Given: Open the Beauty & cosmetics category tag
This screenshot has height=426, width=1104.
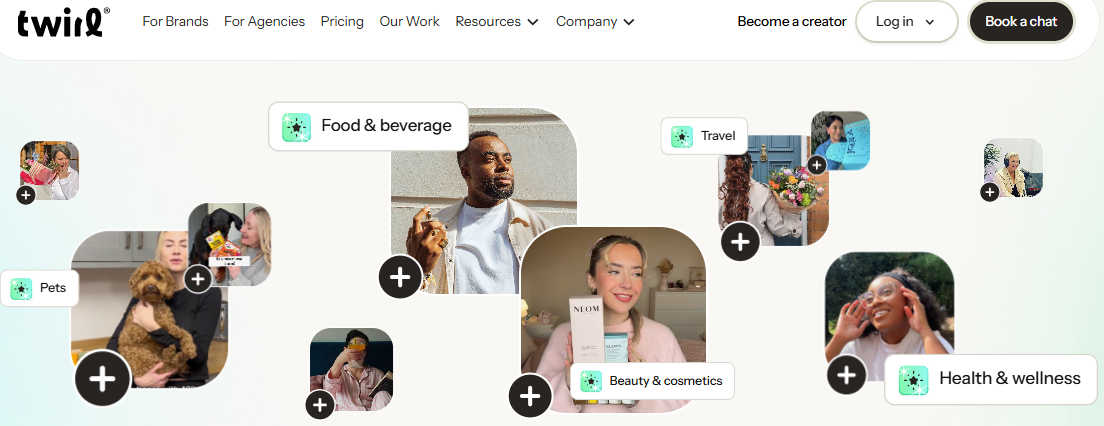Looking at the screenshot, I should click(652, 381).
